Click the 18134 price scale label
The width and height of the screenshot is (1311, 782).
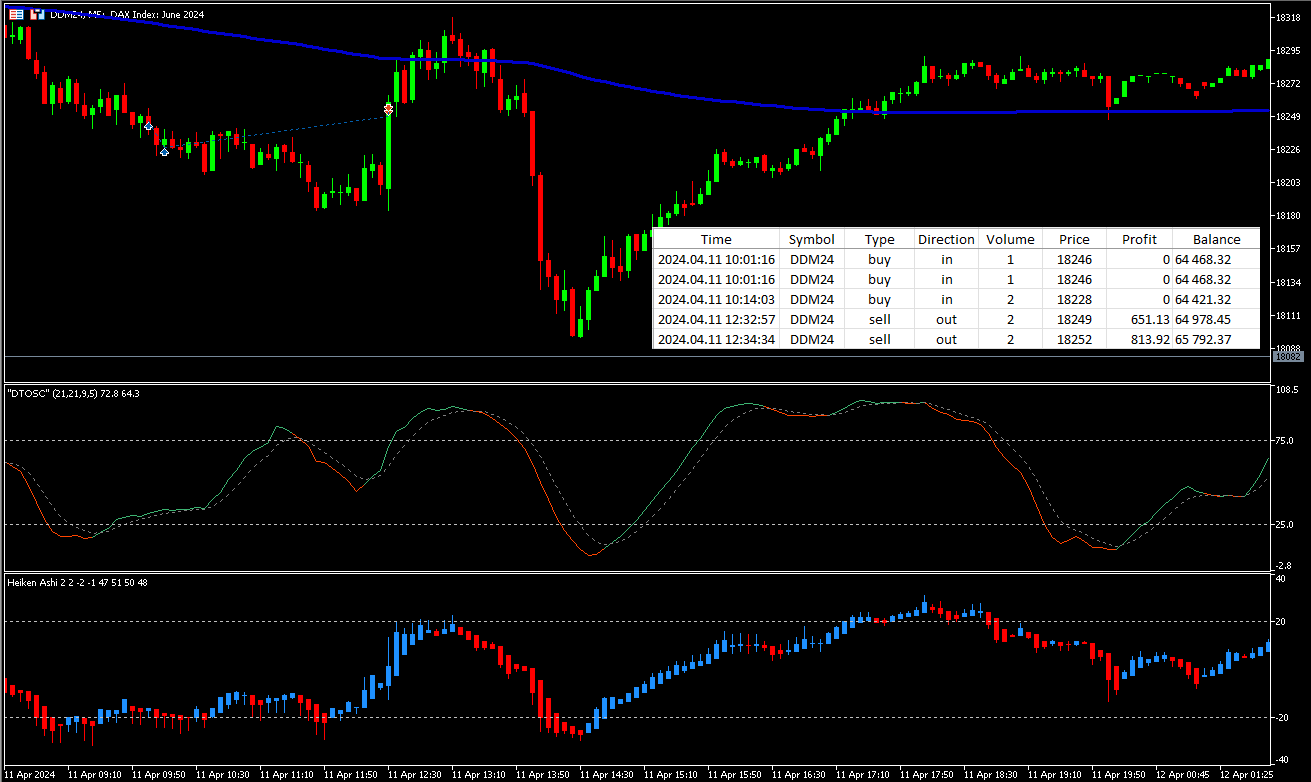coord(1287,282)
